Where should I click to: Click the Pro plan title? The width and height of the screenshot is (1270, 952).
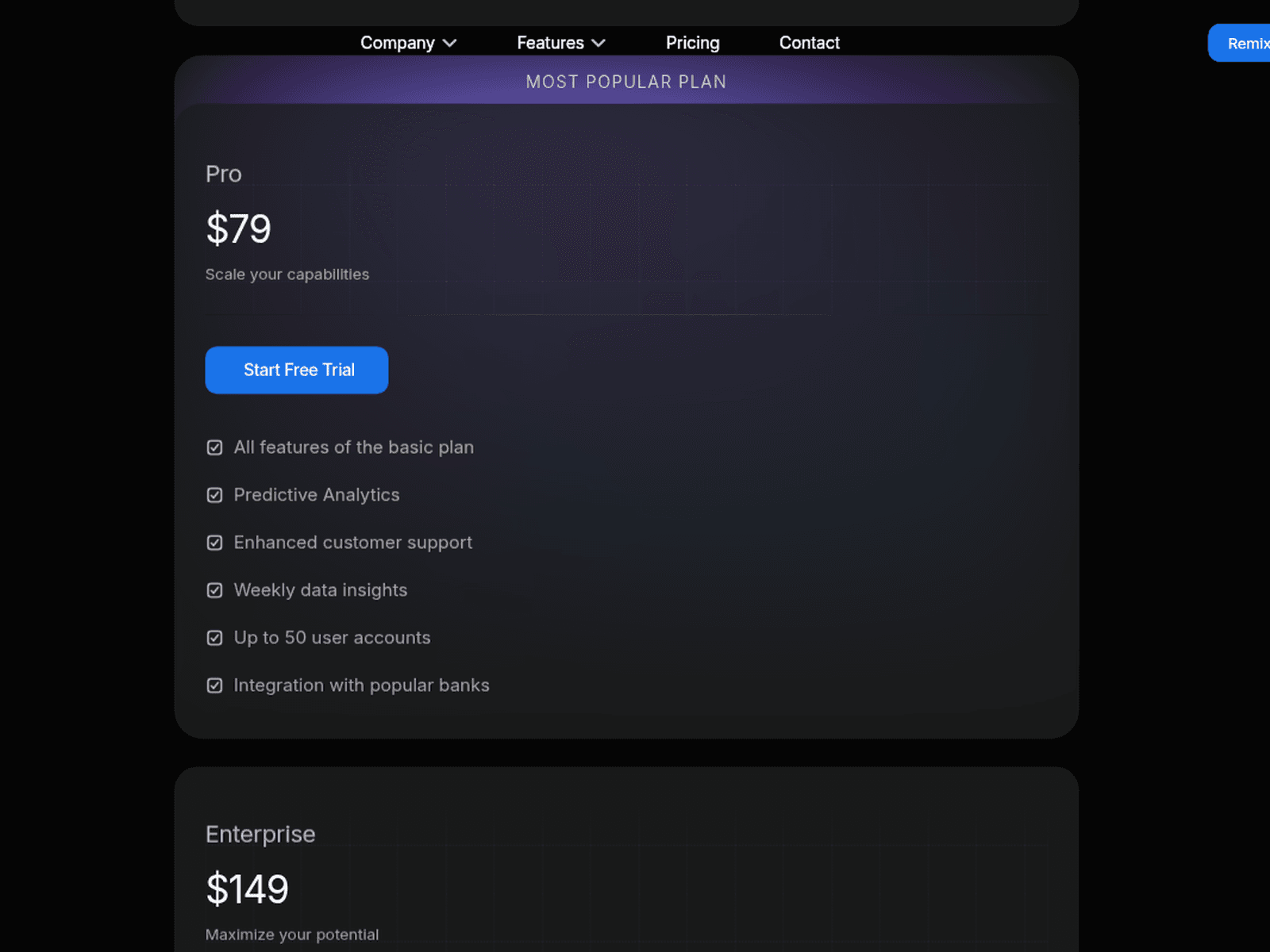pos(223,174)
